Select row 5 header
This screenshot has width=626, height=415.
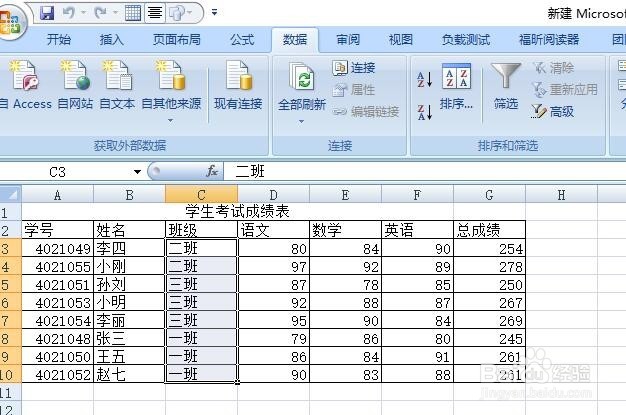(10, 284)
